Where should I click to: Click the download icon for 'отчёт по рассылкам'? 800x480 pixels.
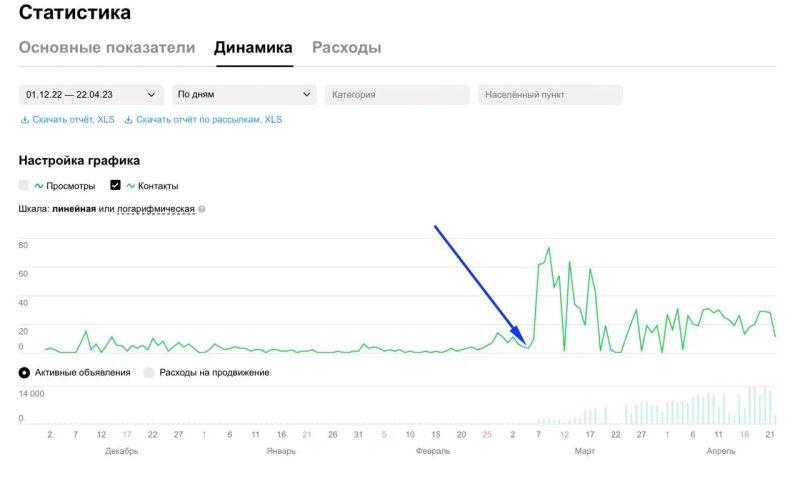pos(128,120)
